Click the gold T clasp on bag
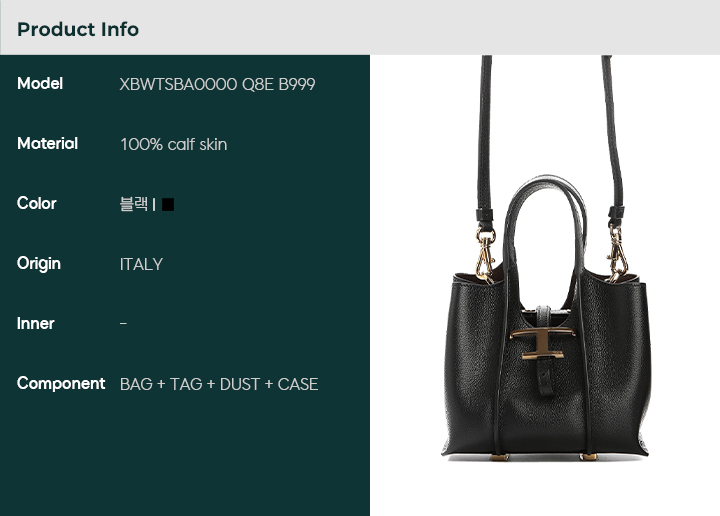This screenshot has width=720, height=516. (x=543, y=343)
